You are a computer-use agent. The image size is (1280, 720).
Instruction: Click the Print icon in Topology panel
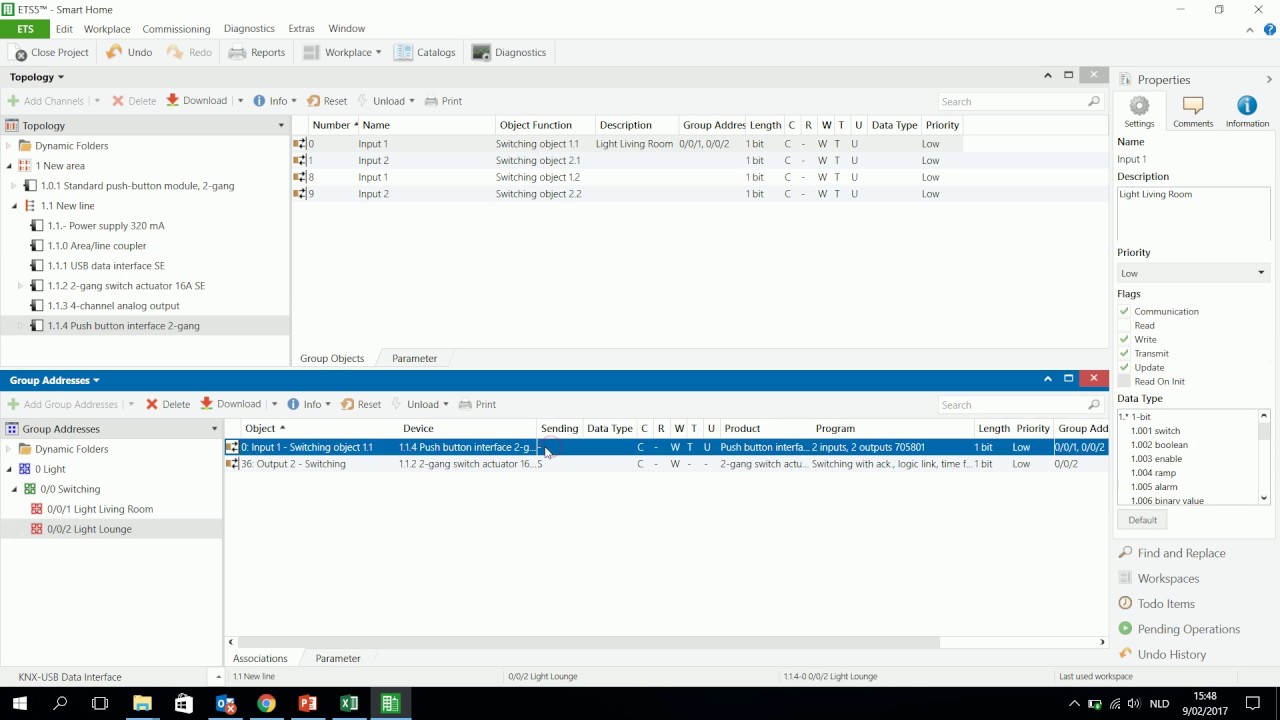pyautogui.click(x=431, y=101)
